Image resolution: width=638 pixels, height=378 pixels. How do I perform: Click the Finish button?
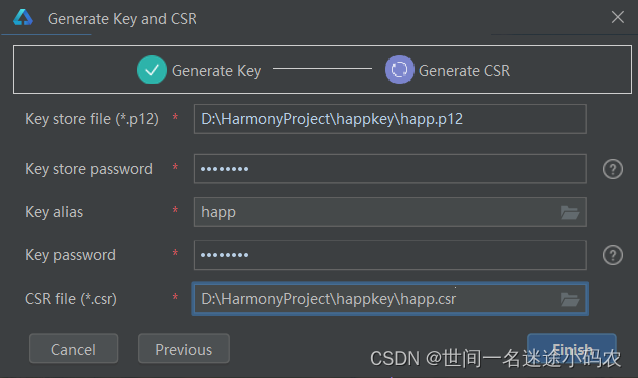point(572,348)
